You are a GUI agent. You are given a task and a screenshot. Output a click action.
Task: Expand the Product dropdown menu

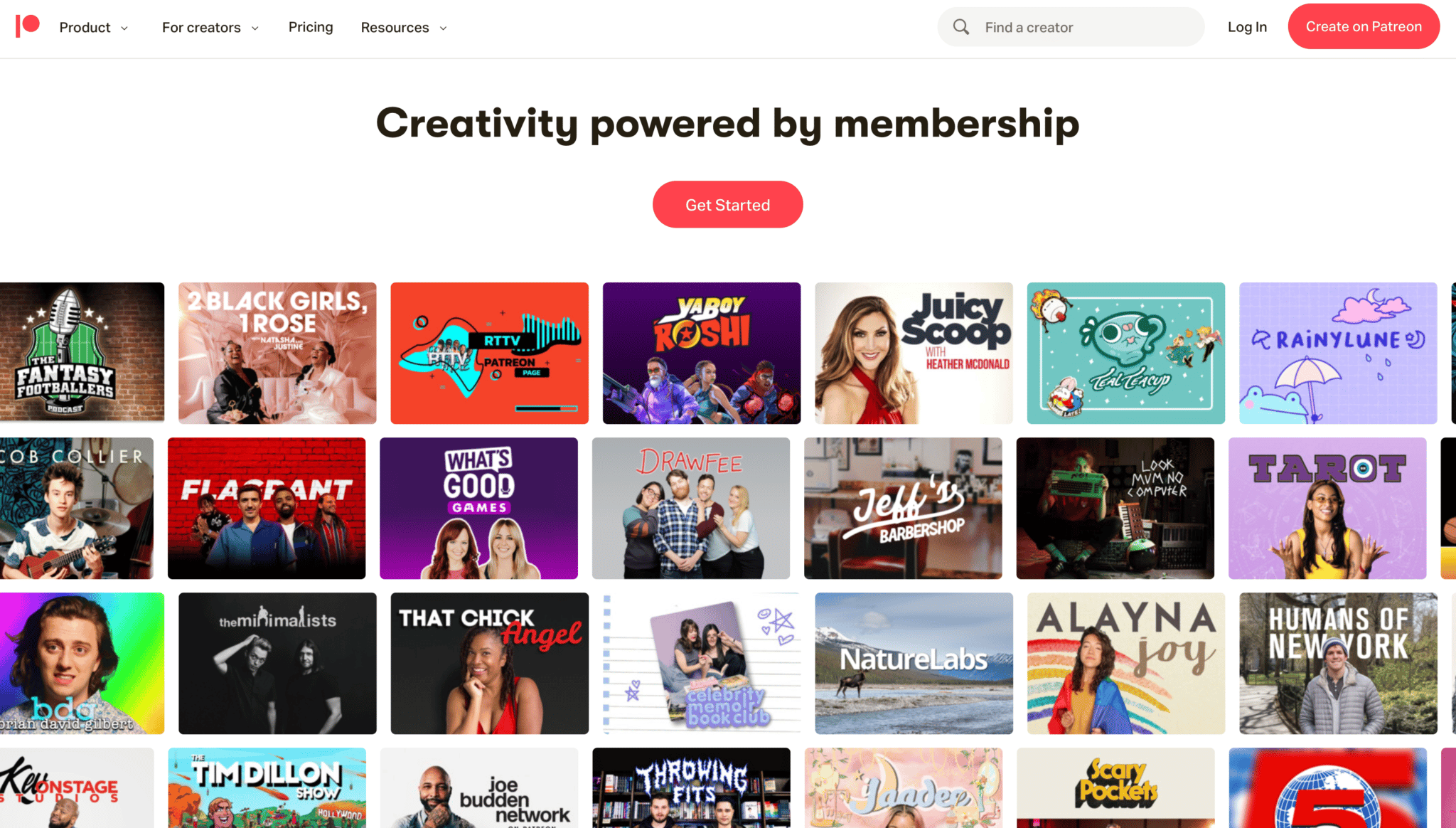click(x=93, y=28)
